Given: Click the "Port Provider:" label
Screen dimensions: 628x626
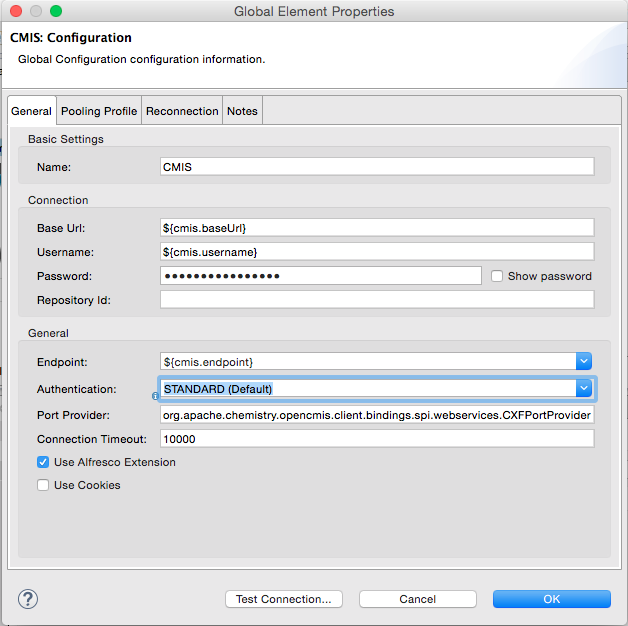Looking at the screenshot, I should [x=73, y=415].
